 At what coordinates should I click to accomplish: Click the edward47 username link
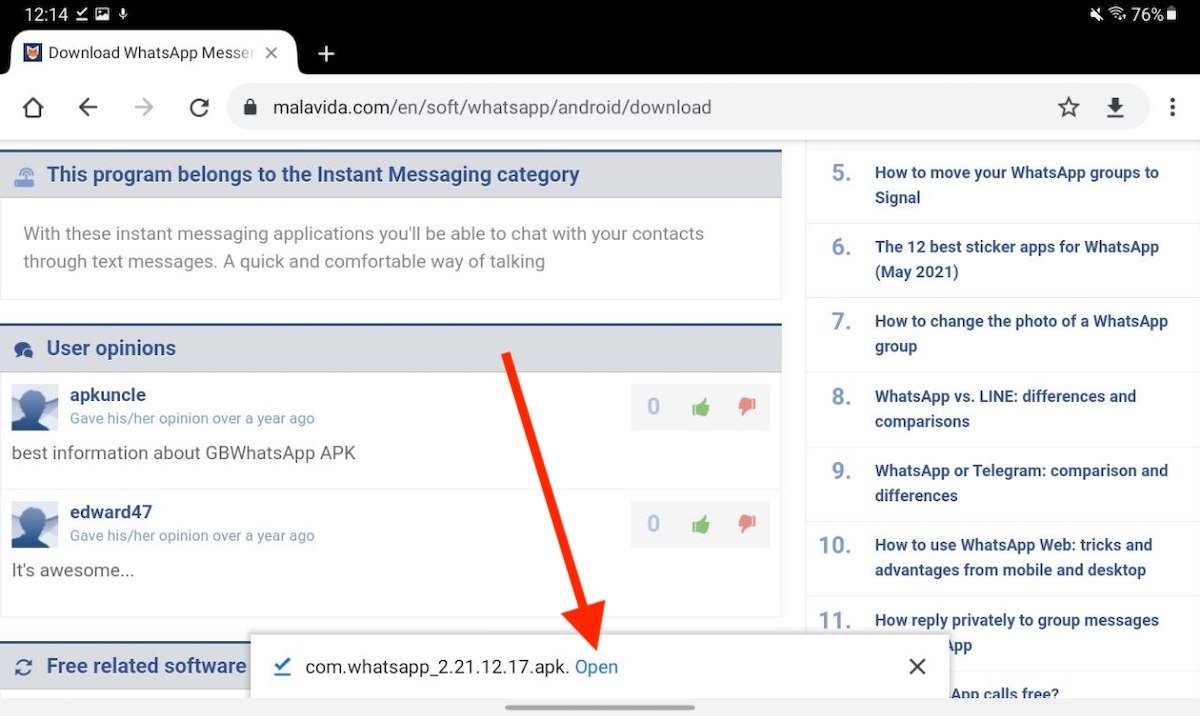[111, 512]
